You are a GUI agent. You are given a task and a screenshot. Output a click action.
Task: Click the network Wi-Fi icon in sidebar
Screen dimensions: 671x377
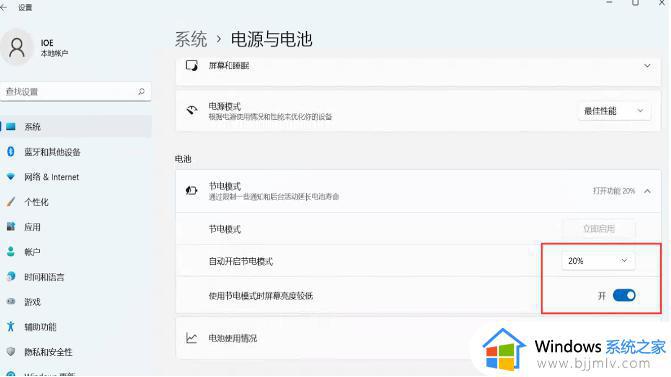pyautogui.click(x=11, y=177)
